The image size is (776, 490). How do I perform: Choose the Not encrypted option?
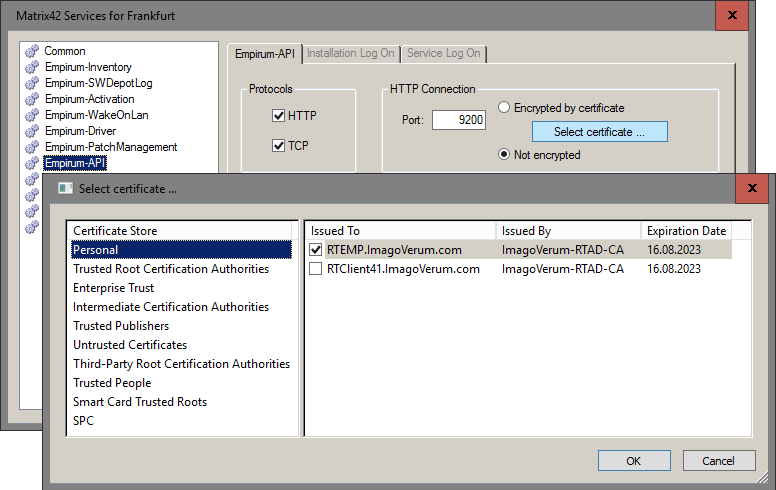click(504, 154)
